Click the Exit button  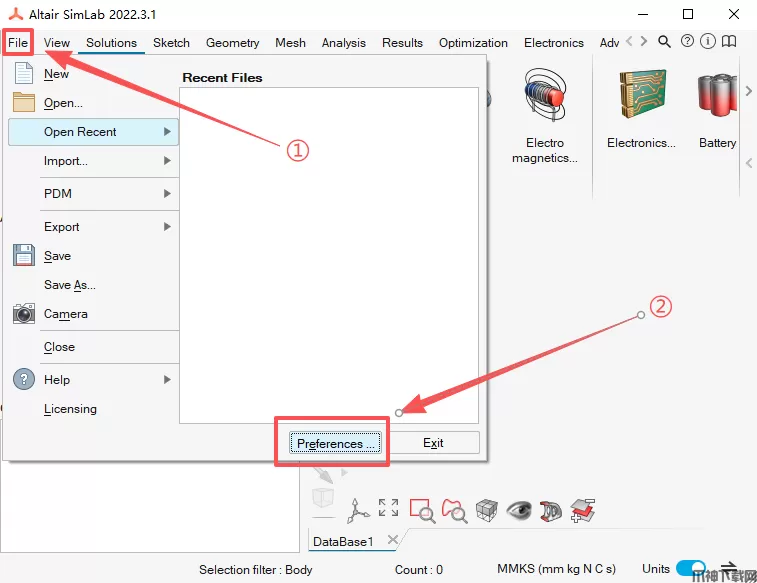click(x=433, y=443)
